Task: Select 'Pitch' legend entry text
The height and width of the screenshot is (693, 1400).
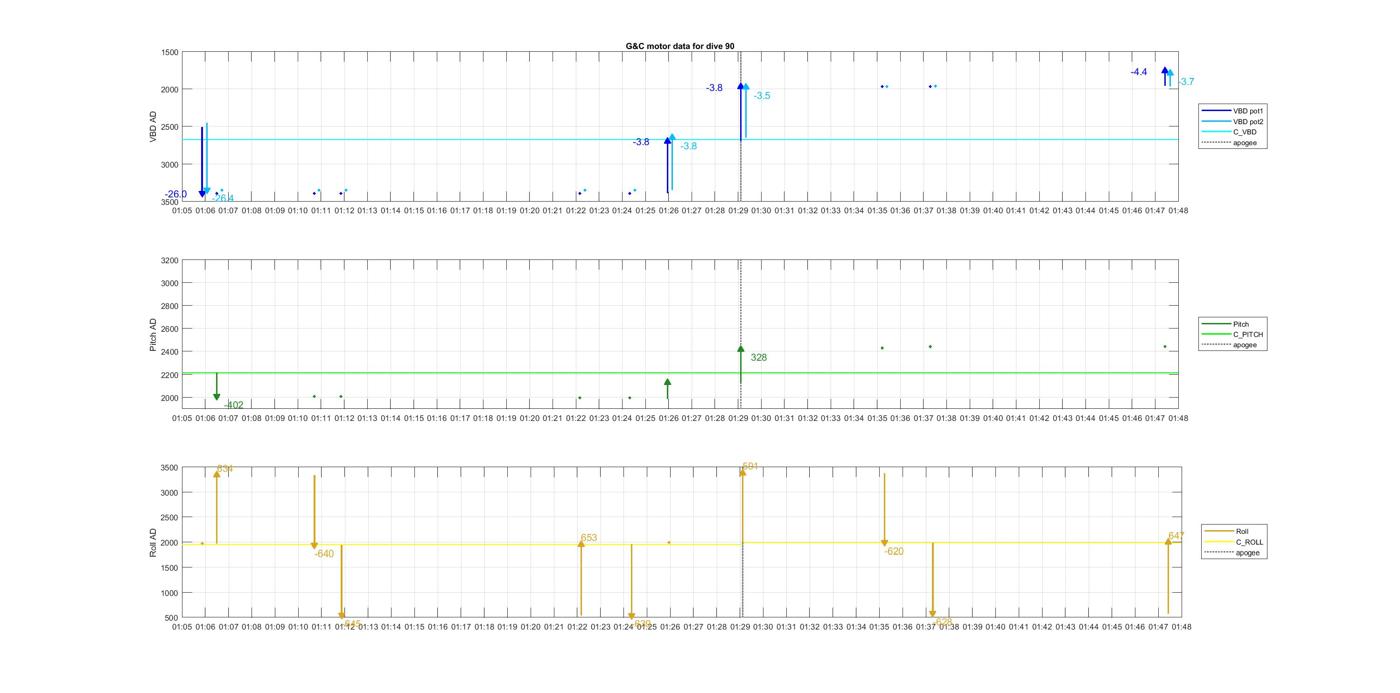Action: pyautogui.click(x=1241, y=324)
